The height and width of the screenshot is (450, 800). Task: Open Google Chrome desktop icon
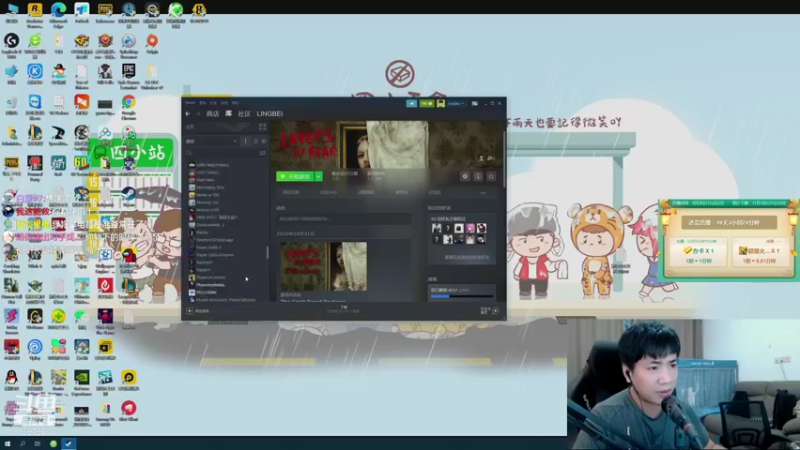(129, 107)
